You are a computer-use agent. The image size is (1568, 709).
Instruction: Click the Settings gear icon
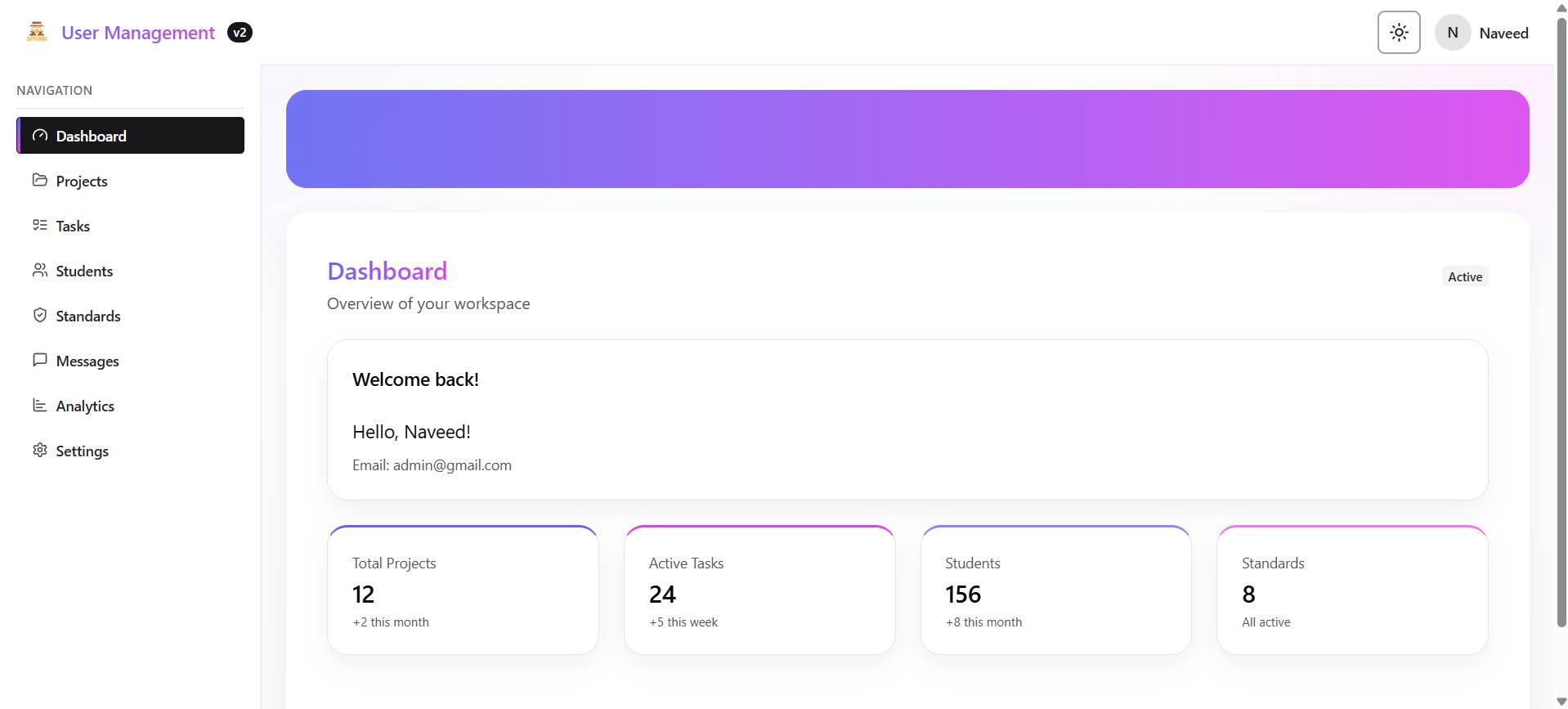[40, 451]
